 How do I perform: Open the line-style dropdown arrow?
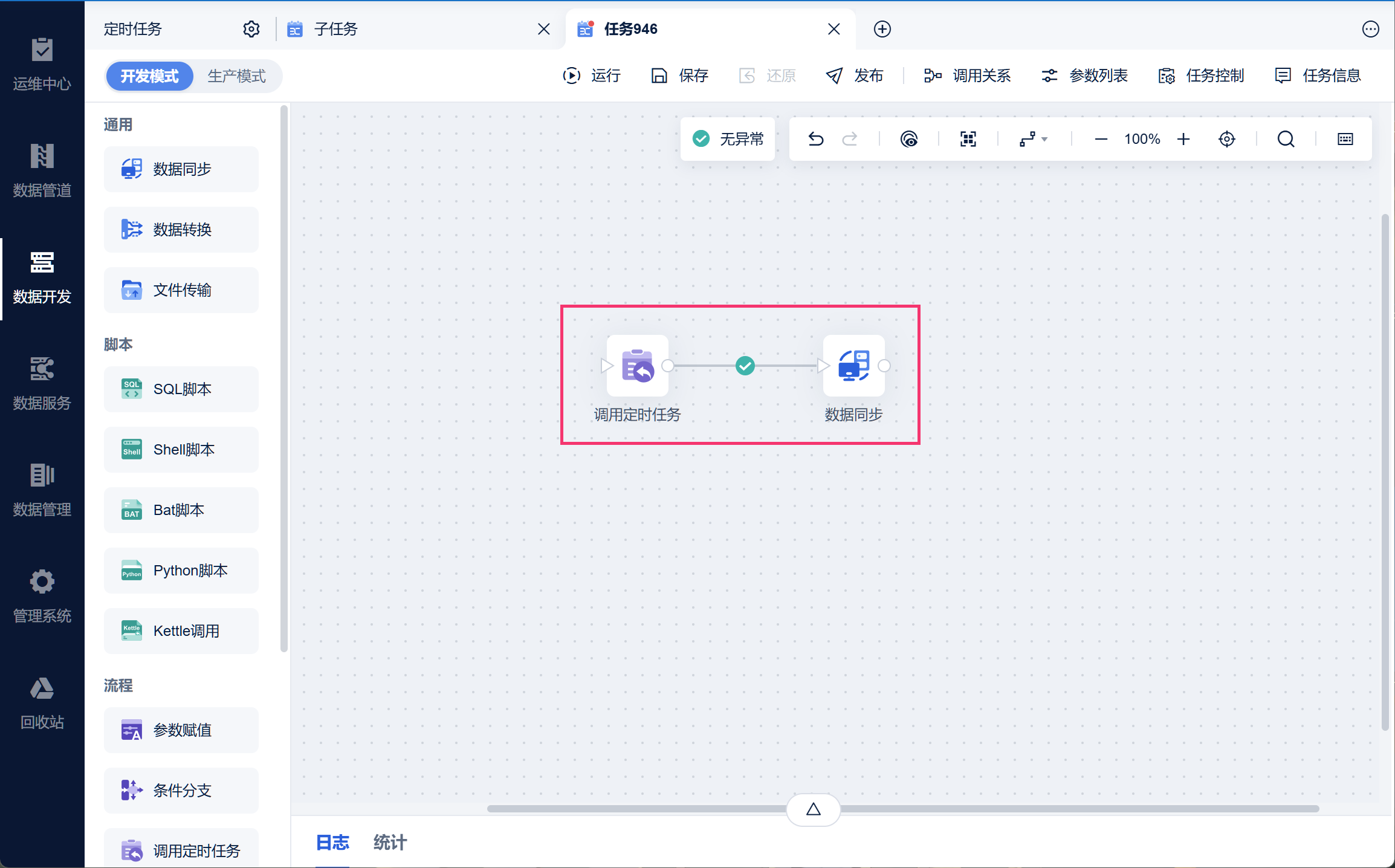click(x=1044, y=140)
